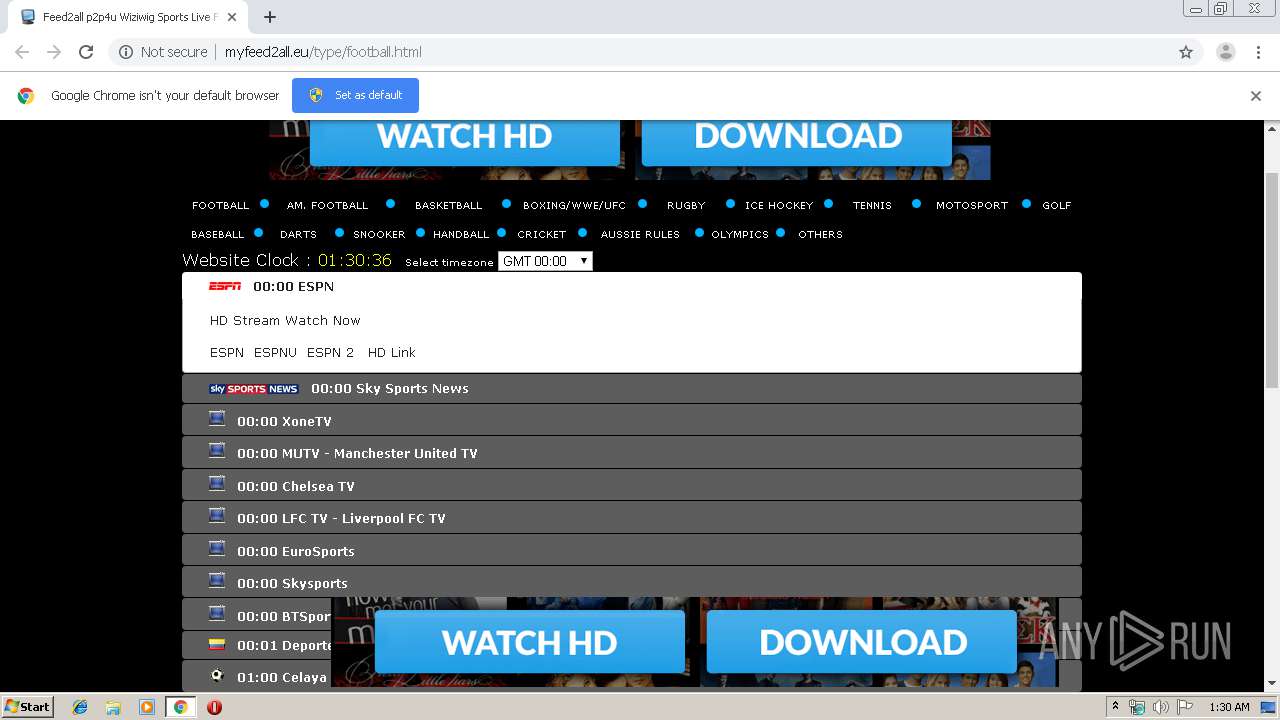Click the TV icon beside LFC TV

coord(217,516)
